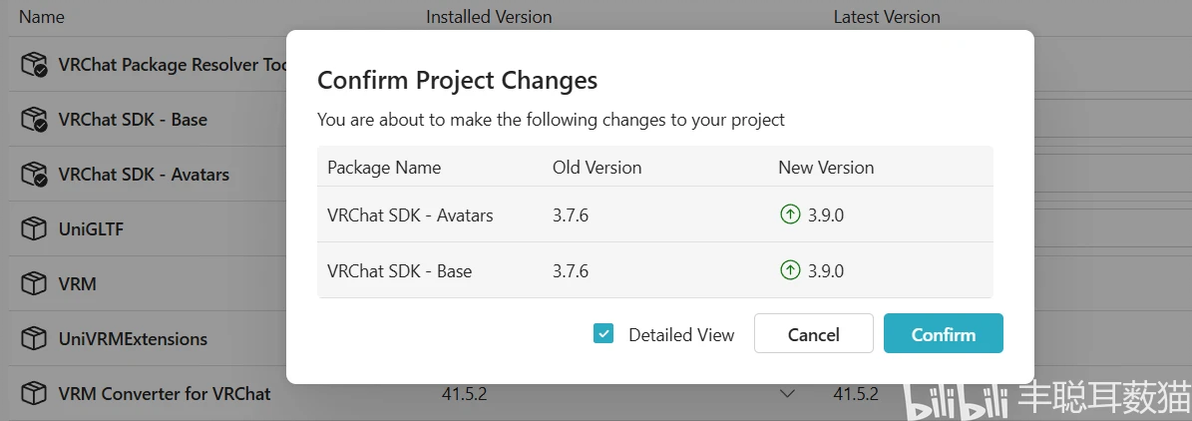Uncheck the Detailed View checkbox

click(603, 334)
